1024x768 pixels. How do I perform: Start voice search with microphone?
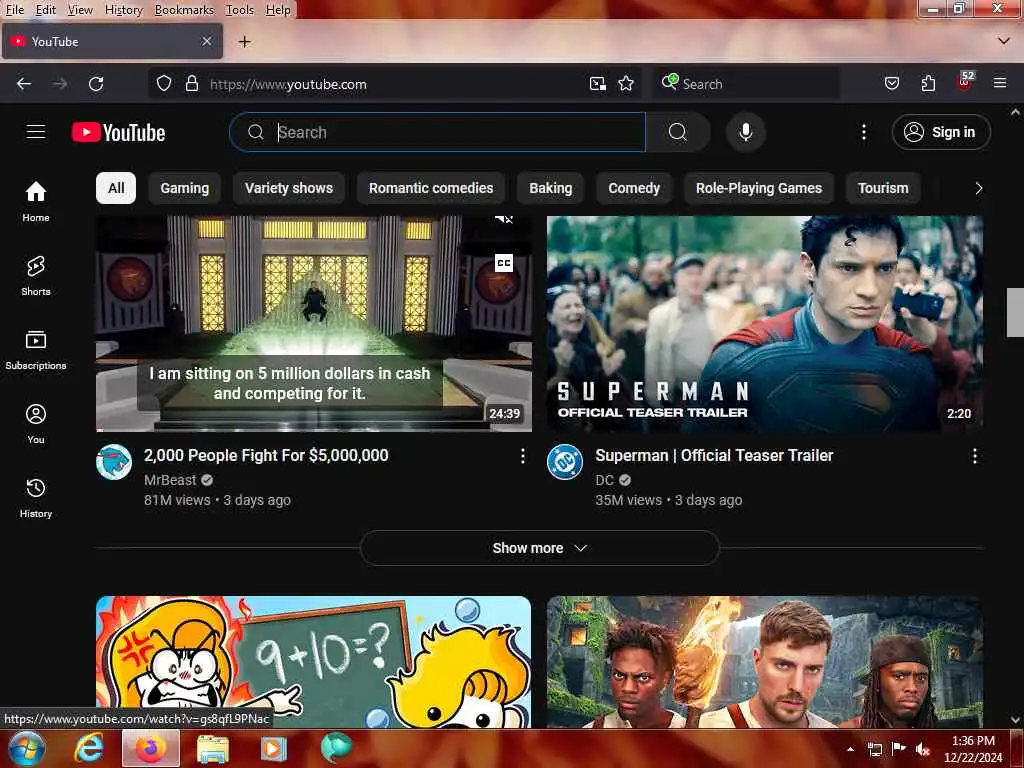coord(745,133)
